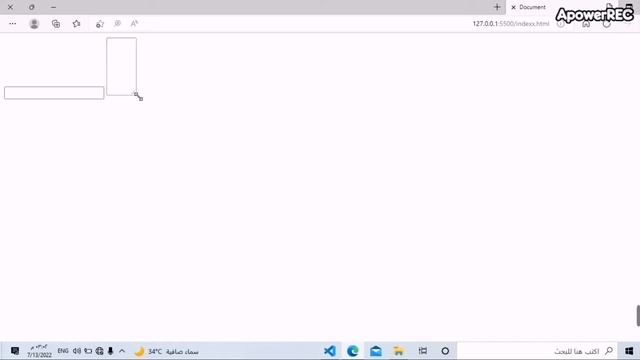Open File Explorer from taskbar
The height and width of the screenshot is (360, 640).
tap(399, 351)
